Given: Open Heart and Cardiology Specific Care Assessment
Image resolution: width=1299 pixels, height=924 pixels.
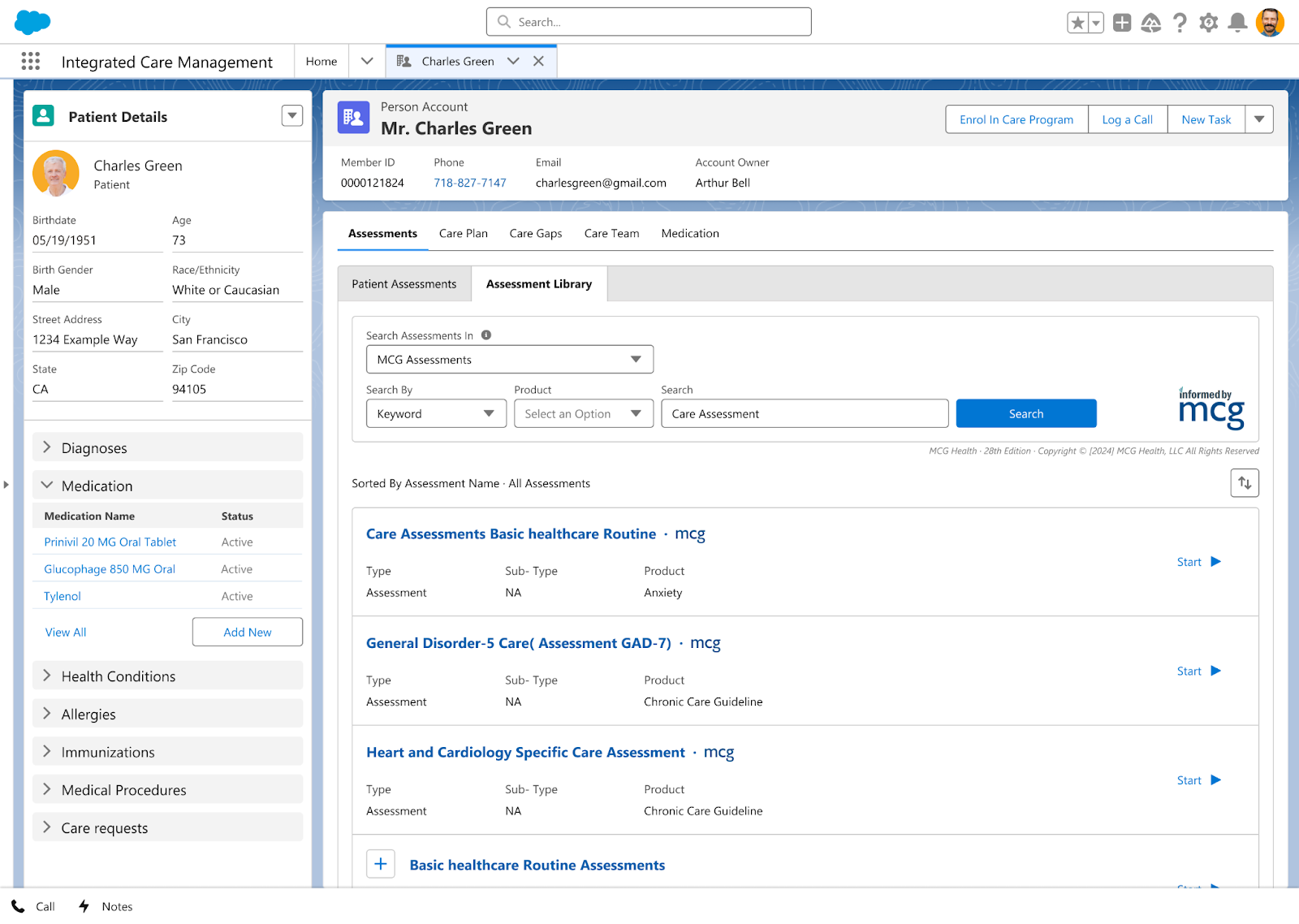Looking at the screenshot, I should (x=525, y=752).
